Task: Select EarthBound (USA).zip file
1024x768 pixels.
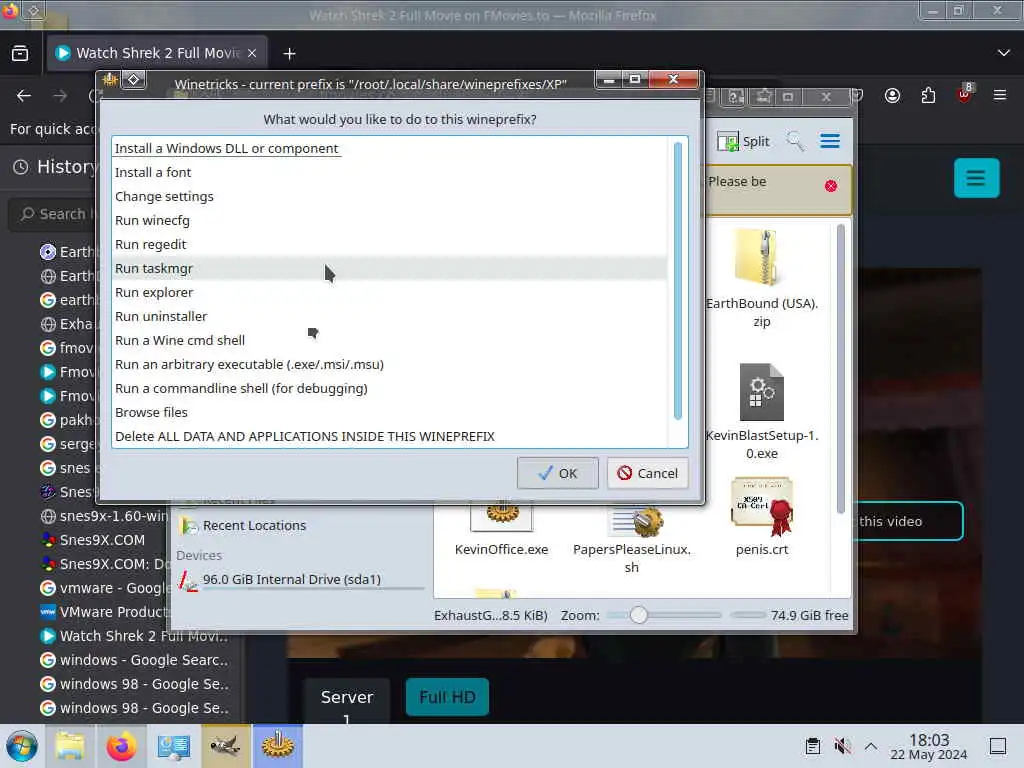Action: 761,280
